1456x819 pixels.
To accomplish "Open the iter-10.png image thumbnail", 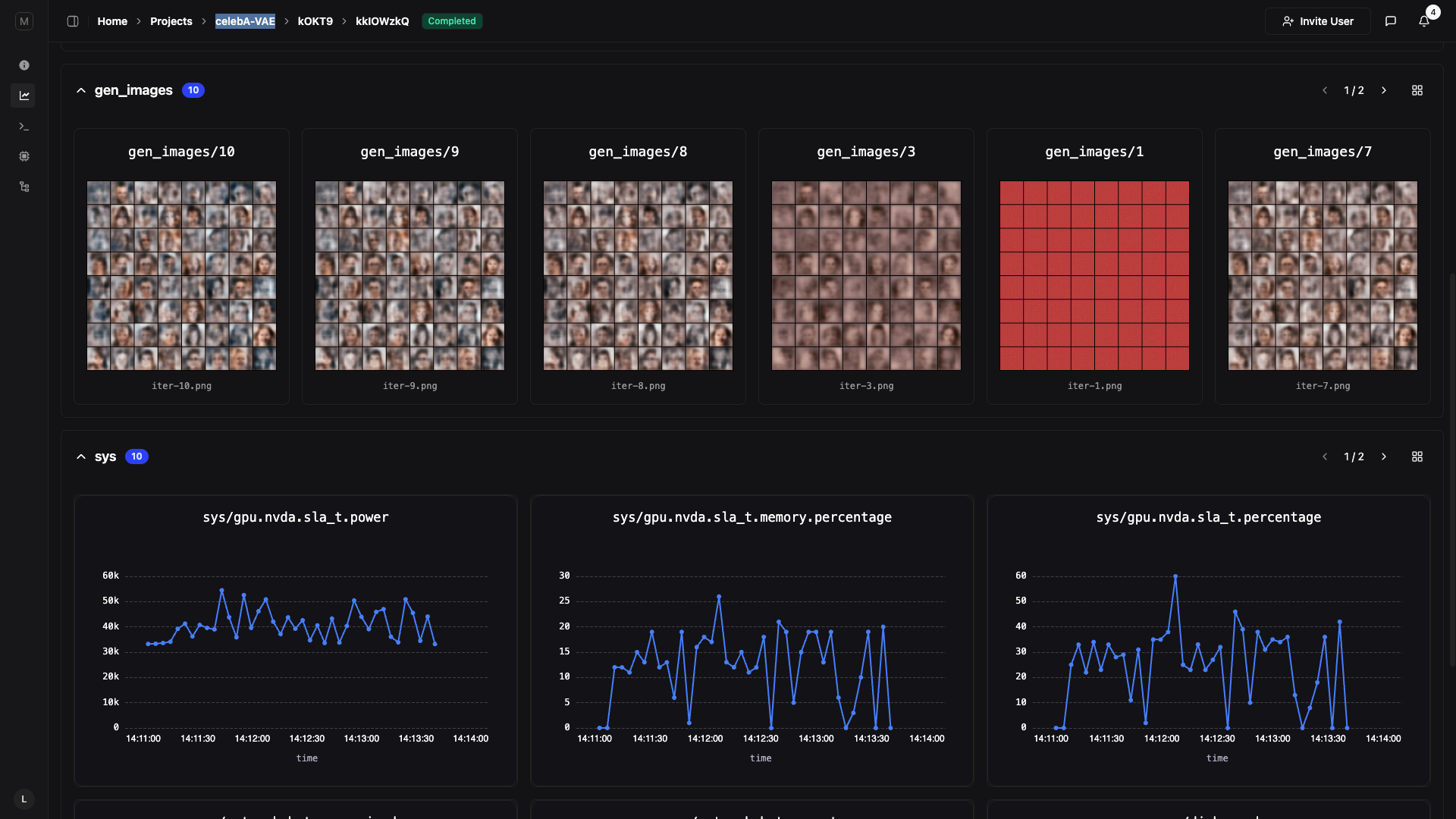I will [181, 275].
